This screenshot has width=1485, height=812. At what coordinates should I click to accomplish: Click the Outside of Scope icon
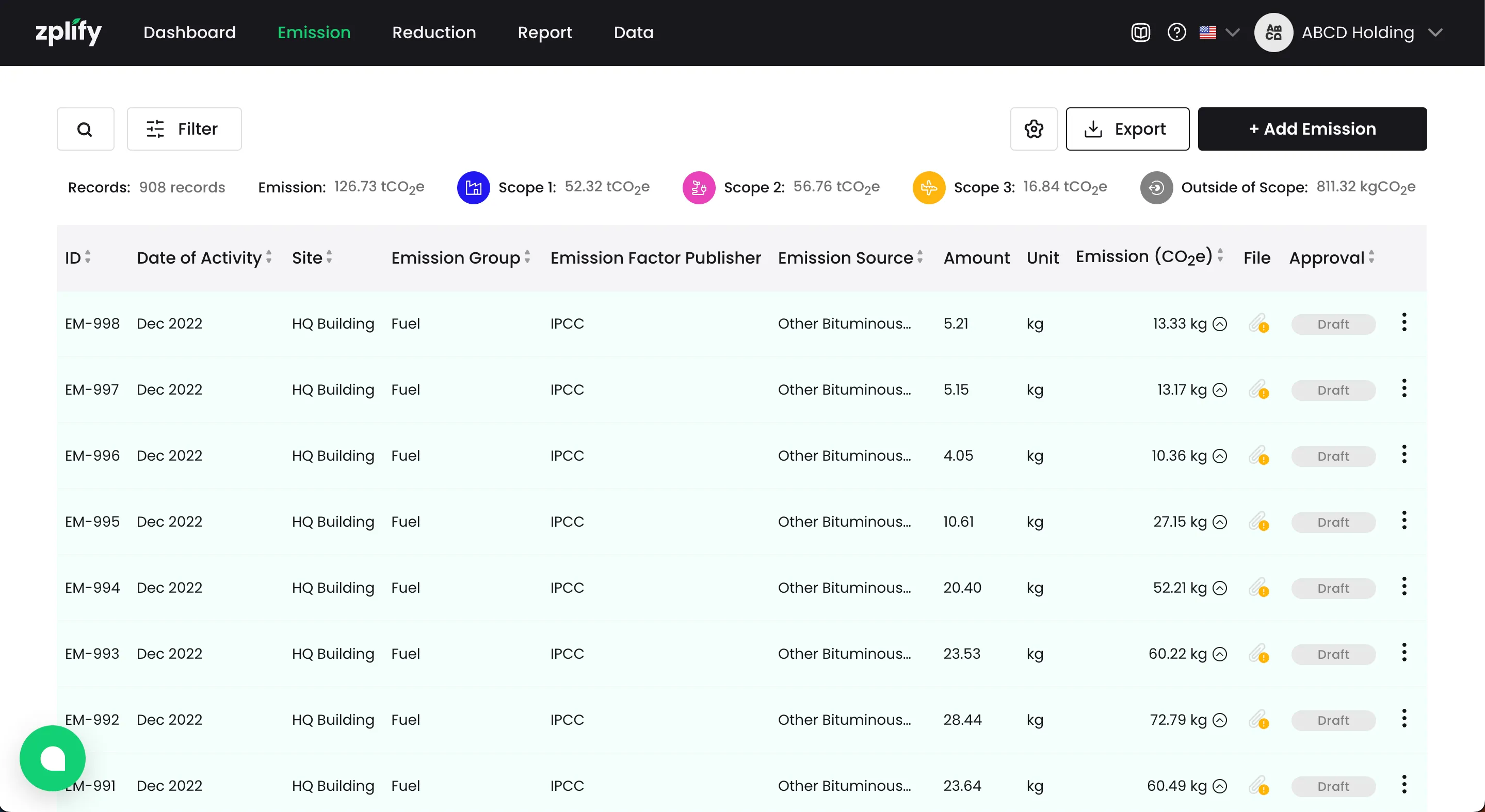pos(1156,187)
